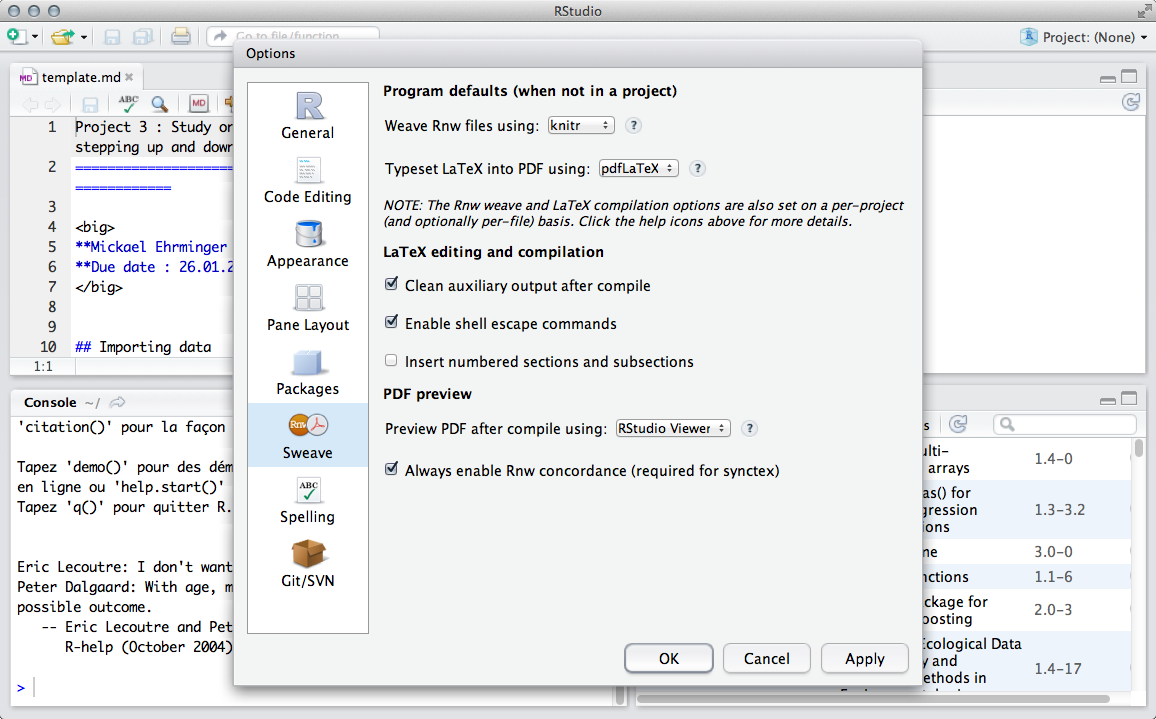This screenshot has width=1156, height=719.
Task: Enable Insert numbered sections and subsections
Action: [392, 361]
